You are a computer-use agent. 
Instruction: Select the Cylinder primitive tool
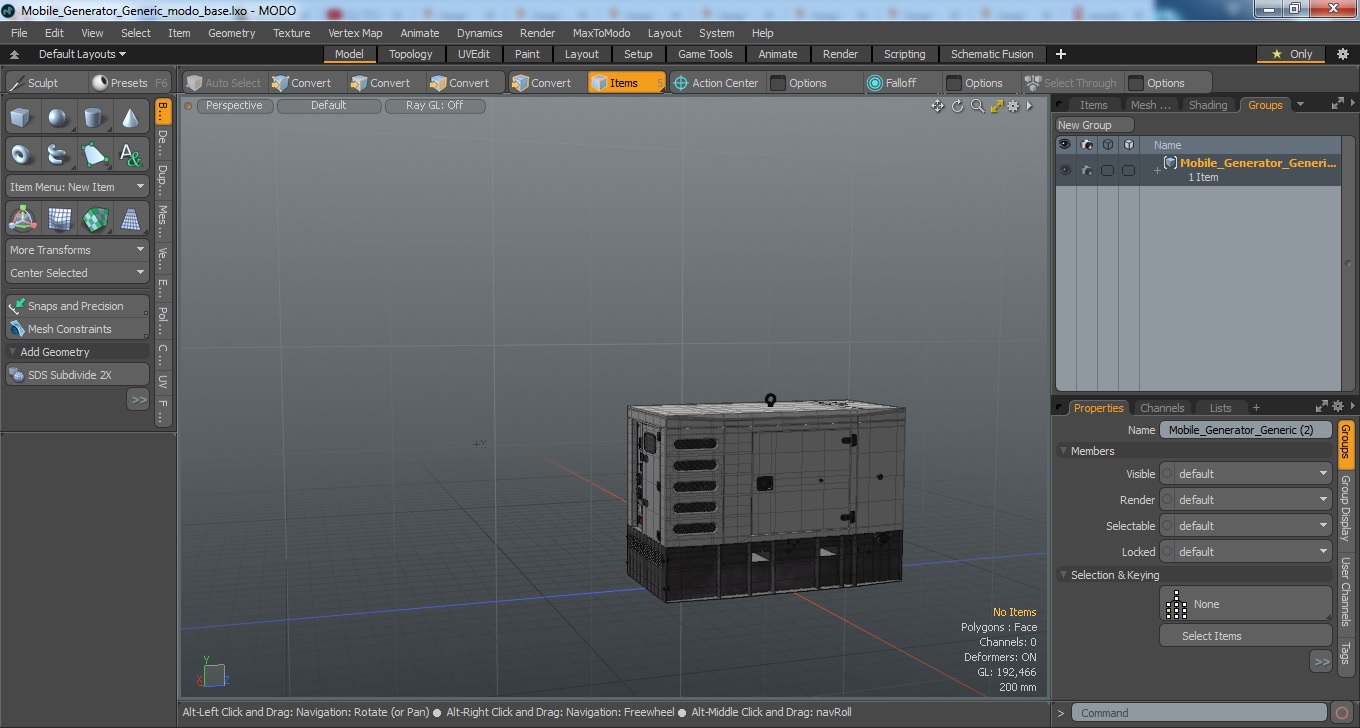pyautogui.click(x=94, y=118)
